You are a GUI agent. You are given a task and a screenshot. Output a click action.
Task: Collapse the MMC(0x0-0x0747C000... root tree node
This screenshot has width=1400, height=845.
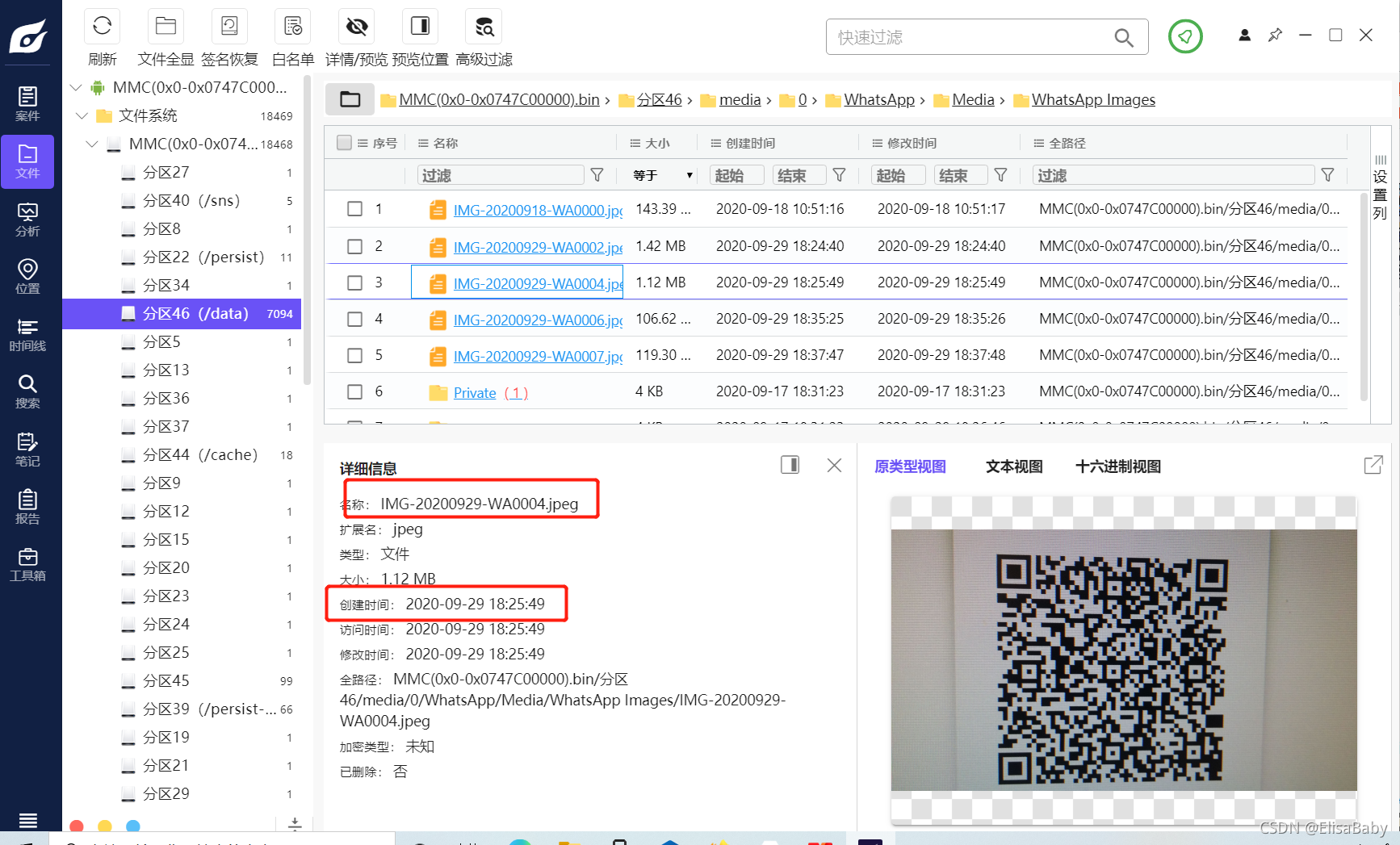tap(76, 87)
